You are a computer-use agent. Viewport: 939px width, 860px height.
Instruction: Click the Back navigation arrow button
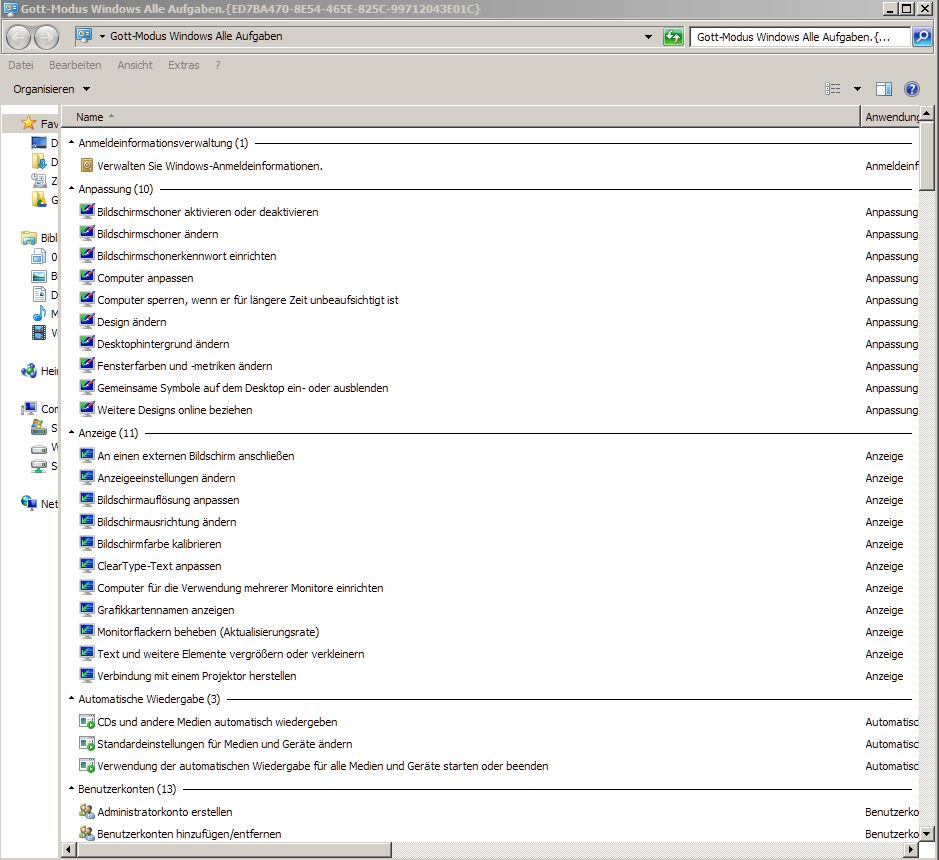[19, 37]
